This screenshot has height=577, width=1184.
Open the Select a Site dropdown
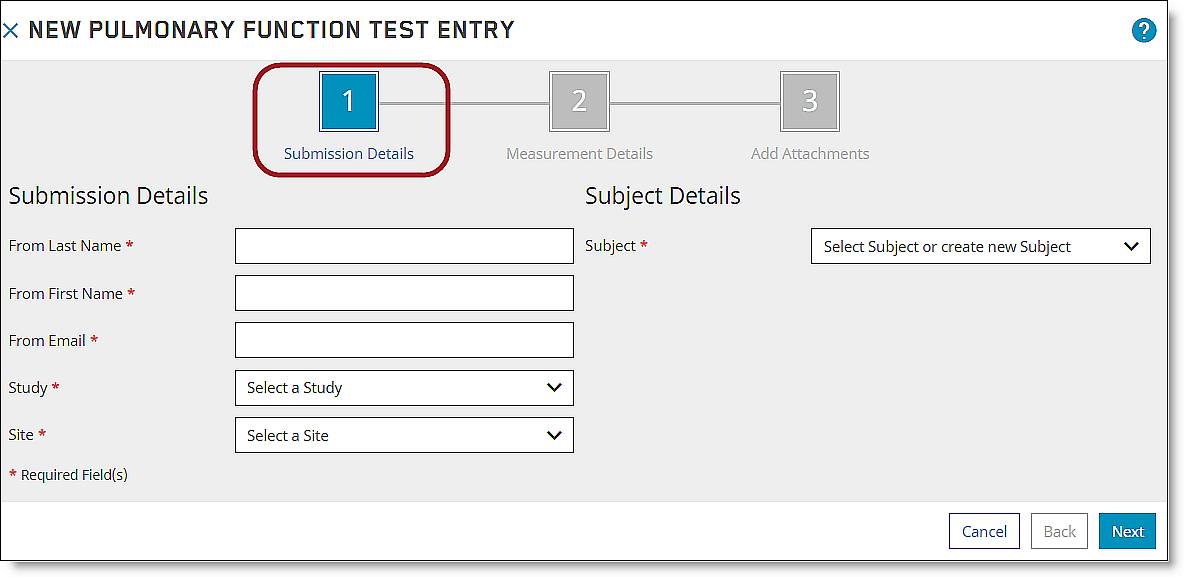tap(404, 435)
